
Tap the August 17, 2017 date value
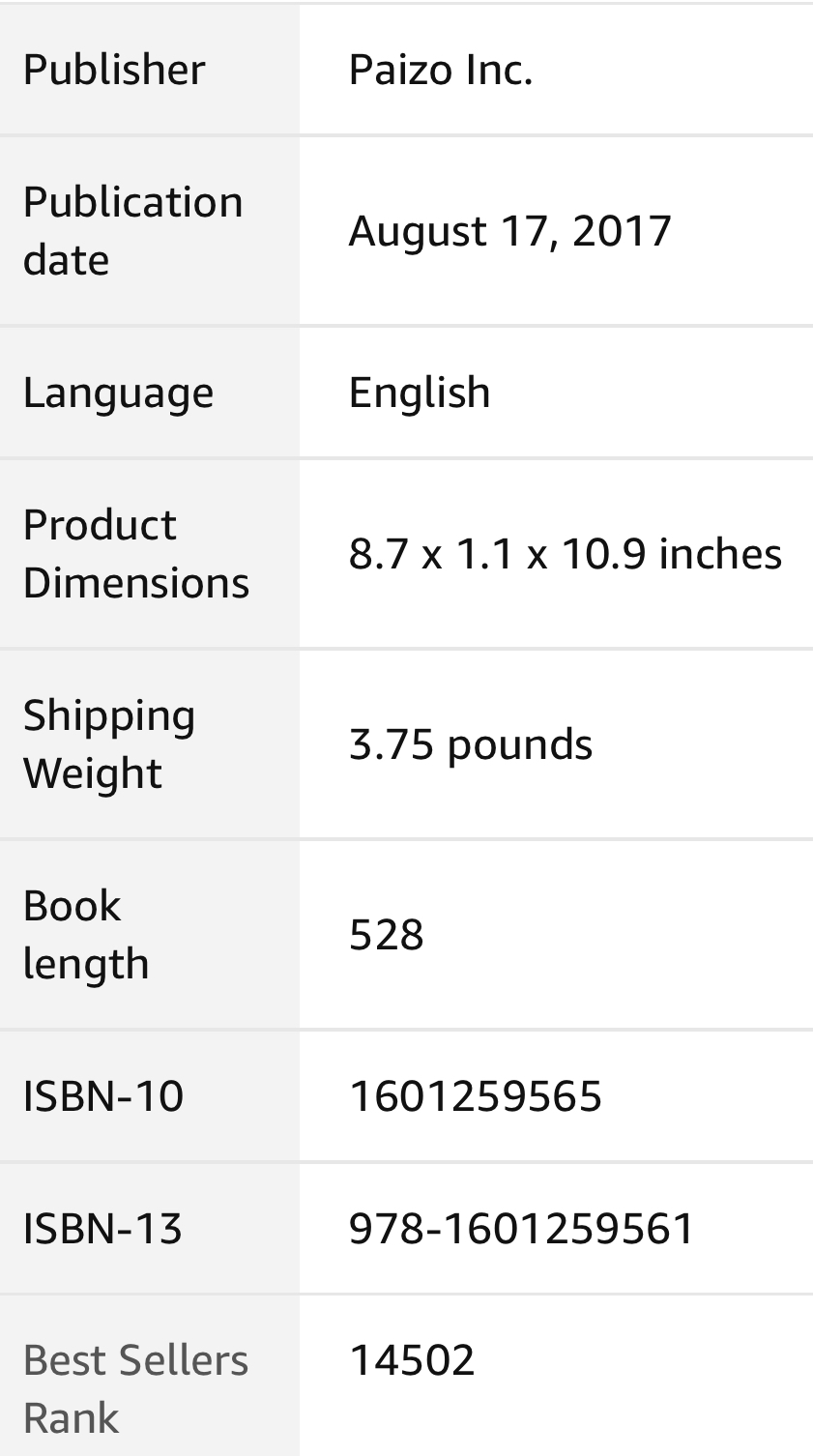click(509, 231)
